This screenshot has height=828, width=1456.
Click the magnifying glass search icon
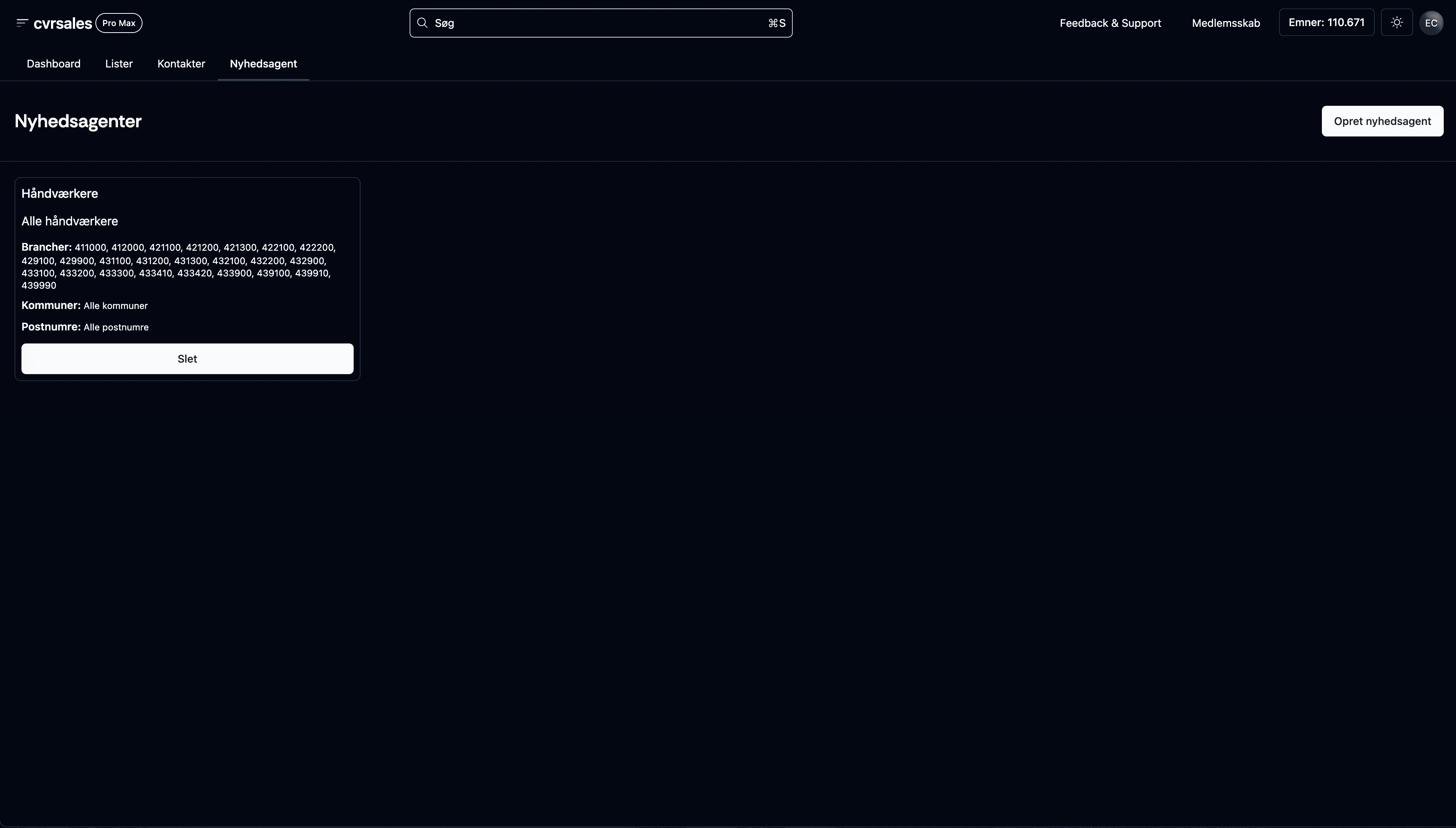[422, 23]
